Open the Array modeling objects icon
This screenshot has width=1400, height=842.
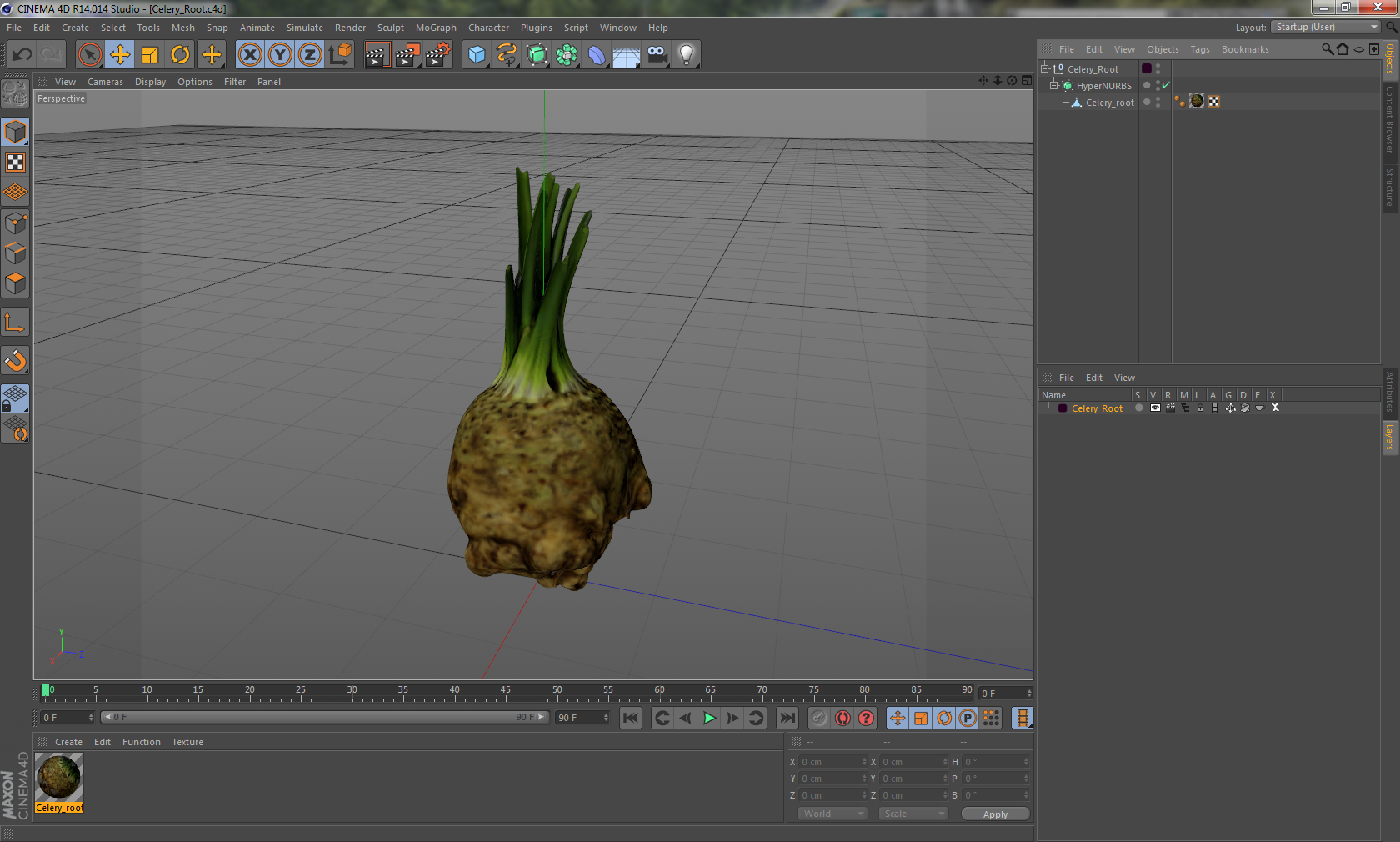coord(567,55)
